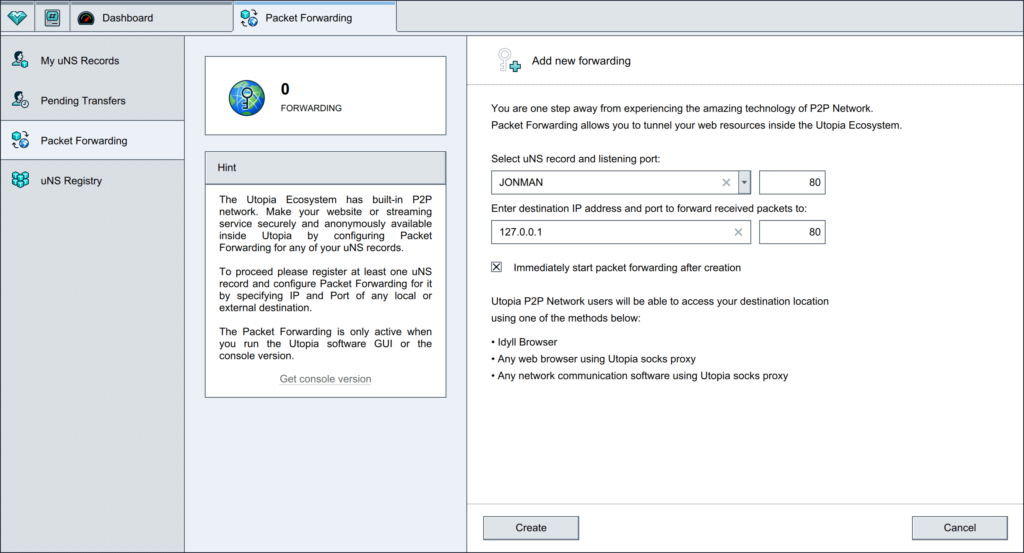Viewport: 1024px width, 553px height.
Task: Click the Add new forwarding key icon
Action: coord(509,60)
